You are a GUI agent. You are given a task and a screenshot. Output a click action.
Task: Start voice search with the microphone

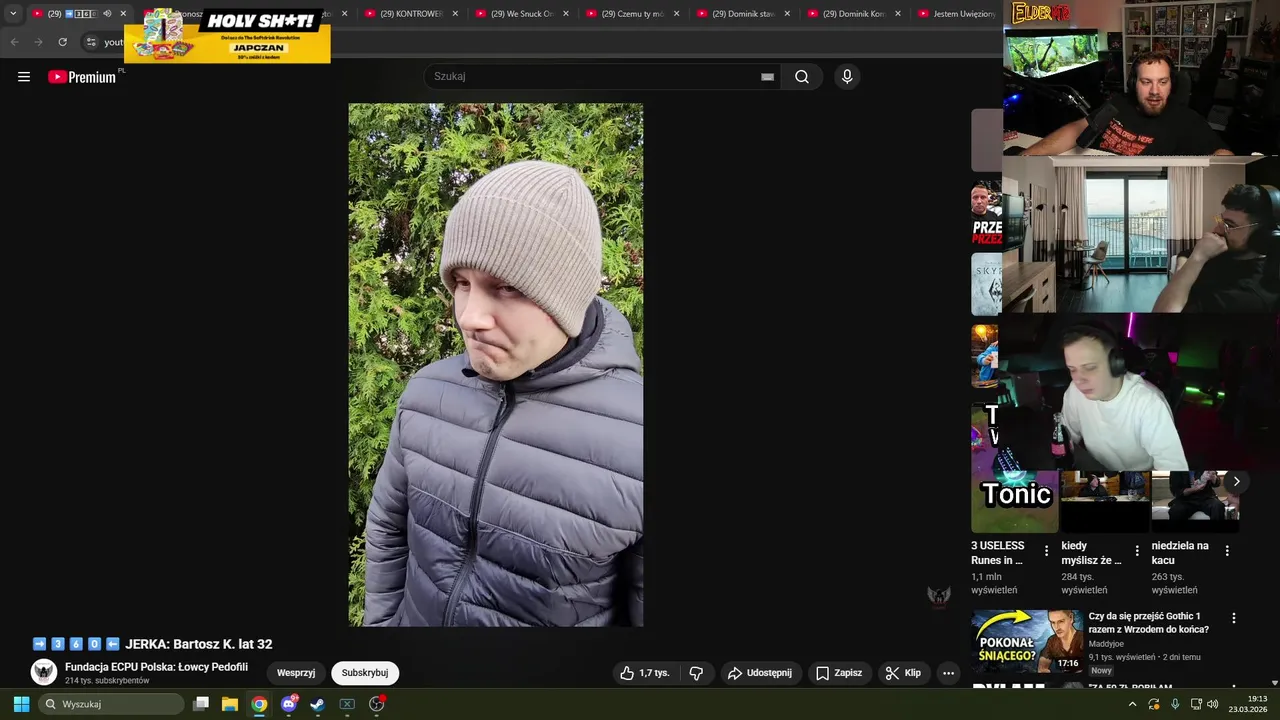pyautogui.click(x=847, y=77)
